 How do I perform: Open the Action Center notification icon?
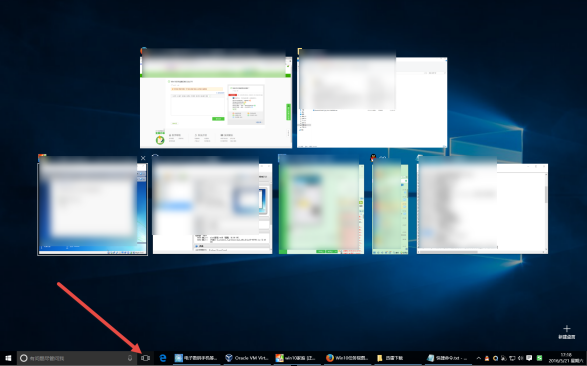(529, 358)
